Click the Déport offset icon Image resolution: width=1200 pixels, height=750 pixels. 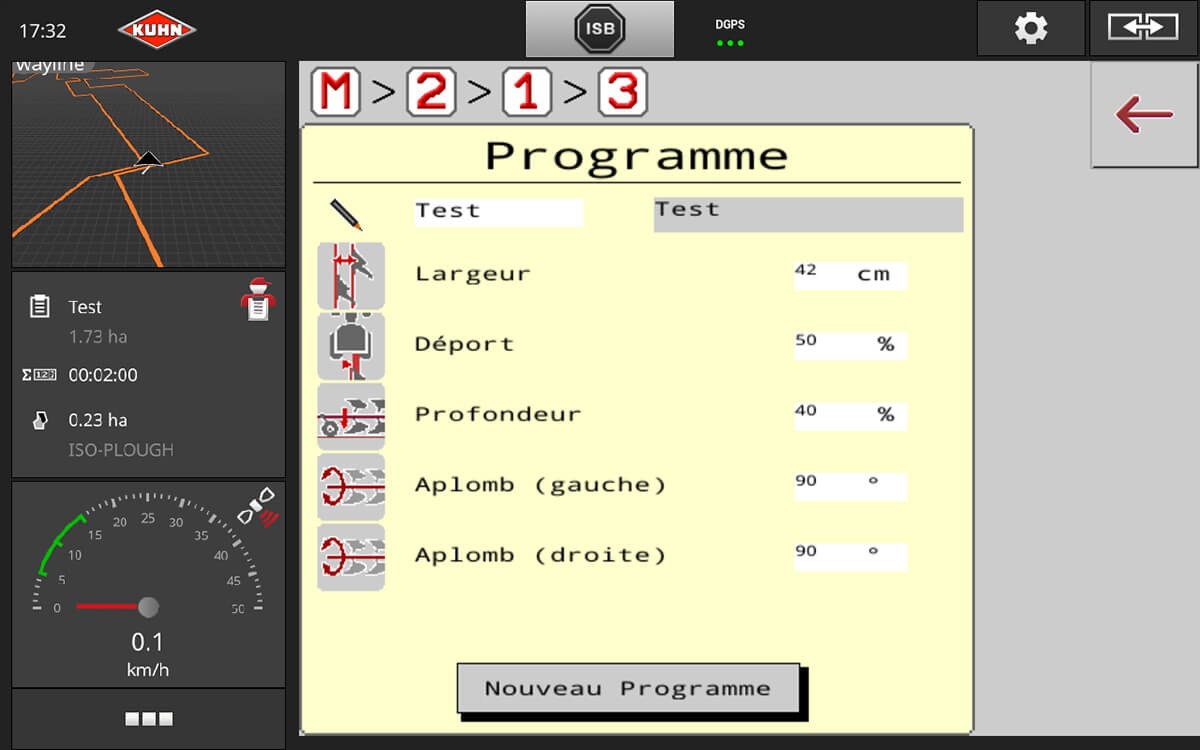(x=351, y=346)
